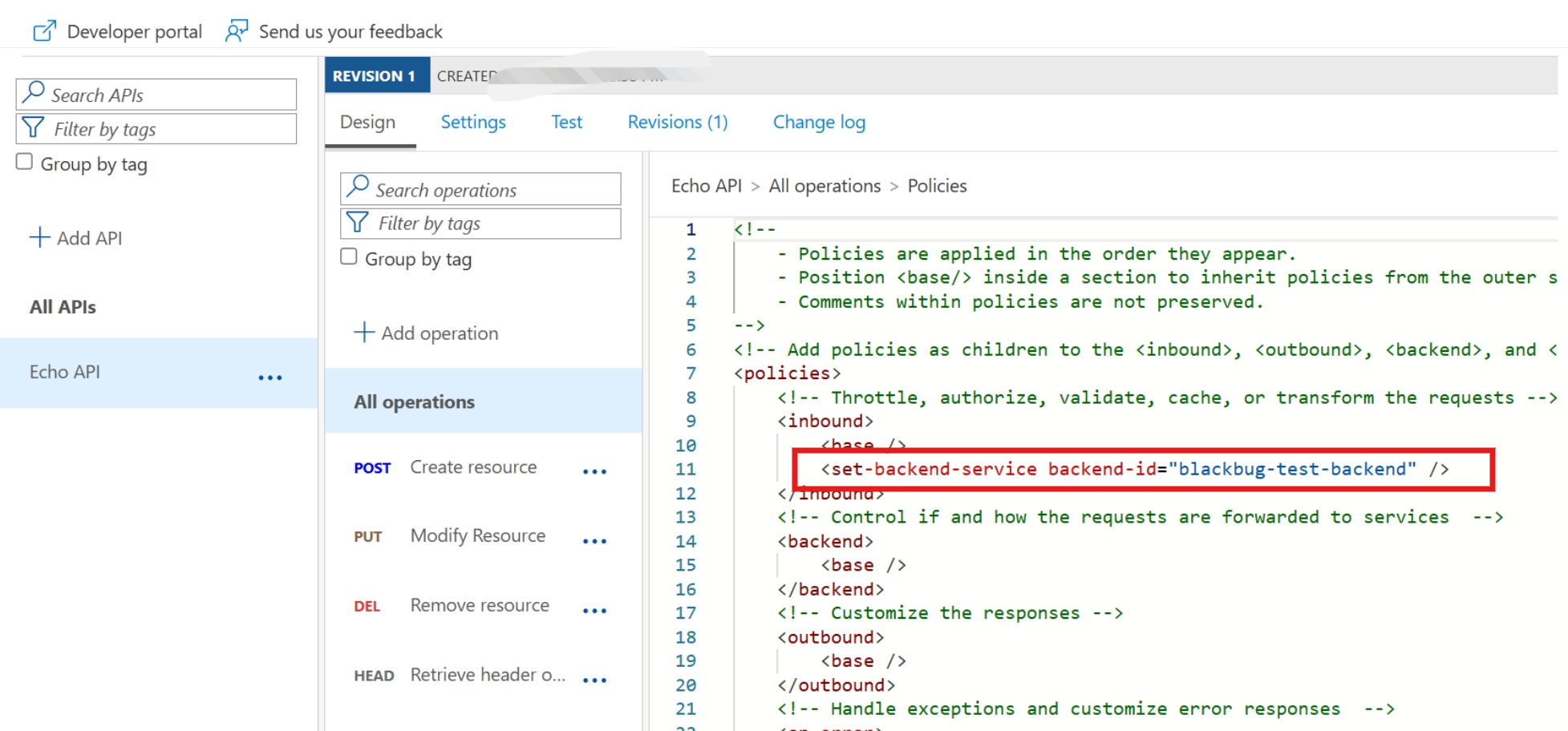This screenshot has width=1568, height=731.
Task: Click the Filter by tags funnel icon for APIs
Action: click(34, 128)
